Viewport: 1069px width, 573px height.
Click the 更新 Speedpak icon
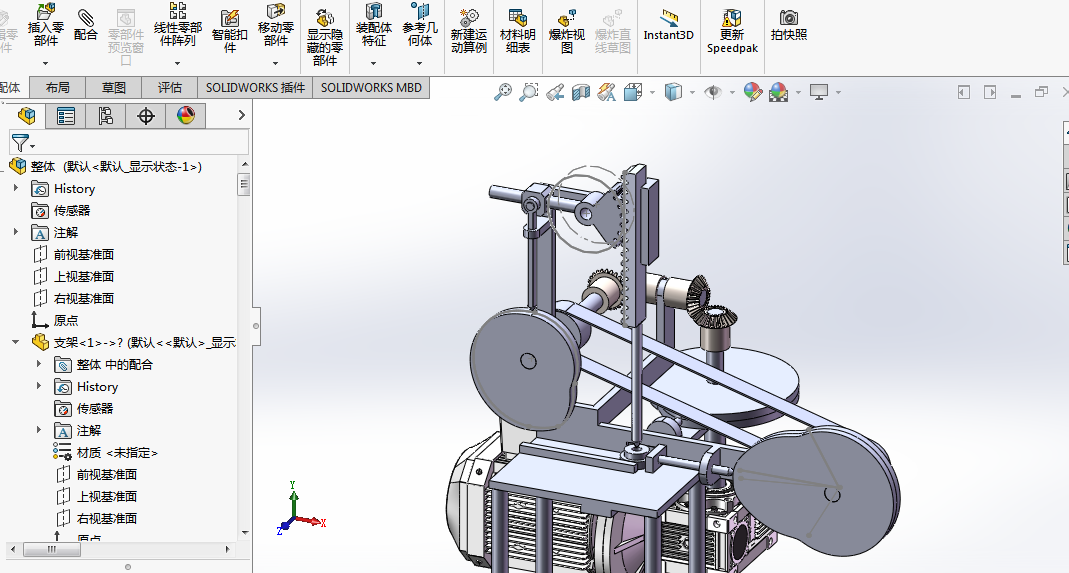732,30
